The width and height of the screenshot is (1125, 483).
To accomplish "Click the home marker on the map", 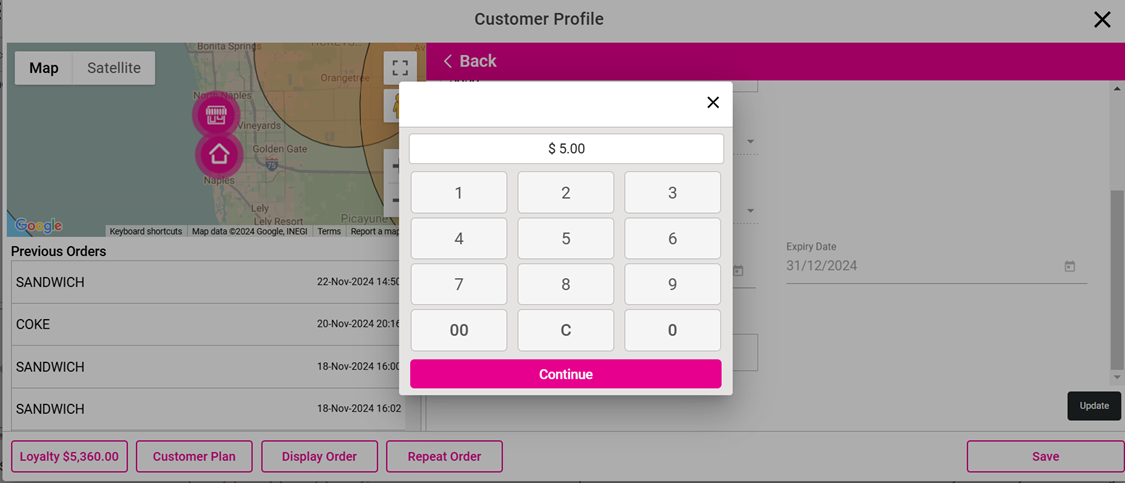I will [219, 155].
